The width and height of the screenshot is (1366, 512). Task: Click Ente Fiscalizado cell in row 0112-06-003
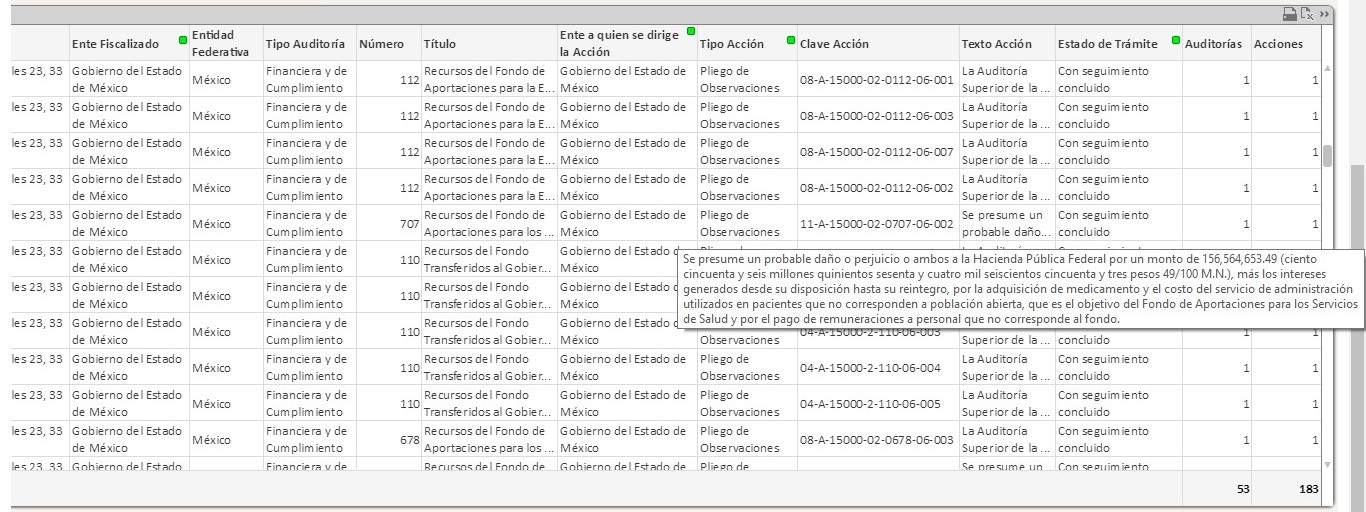tap(129, 116)
